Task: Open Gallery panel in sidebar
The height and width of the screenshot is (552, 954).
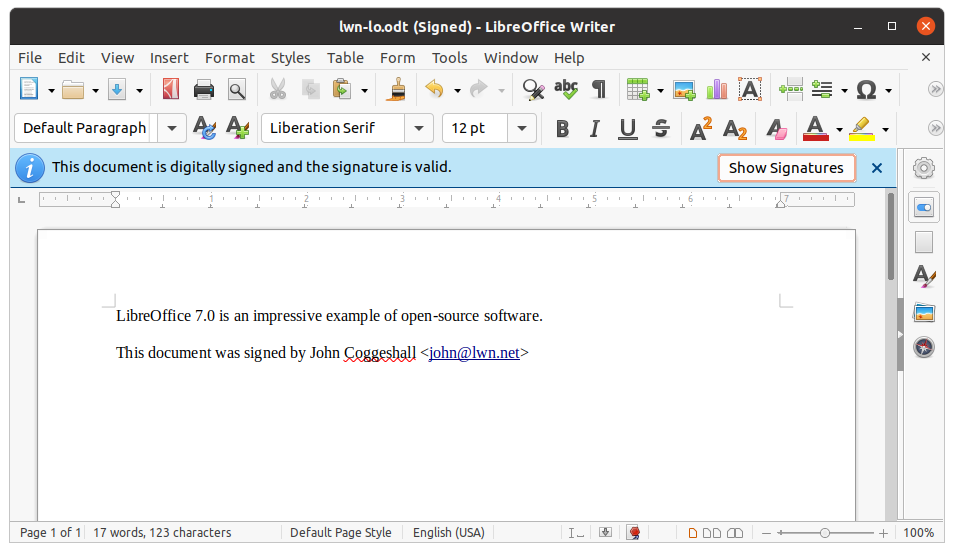Action: click(x=924, y=312)
